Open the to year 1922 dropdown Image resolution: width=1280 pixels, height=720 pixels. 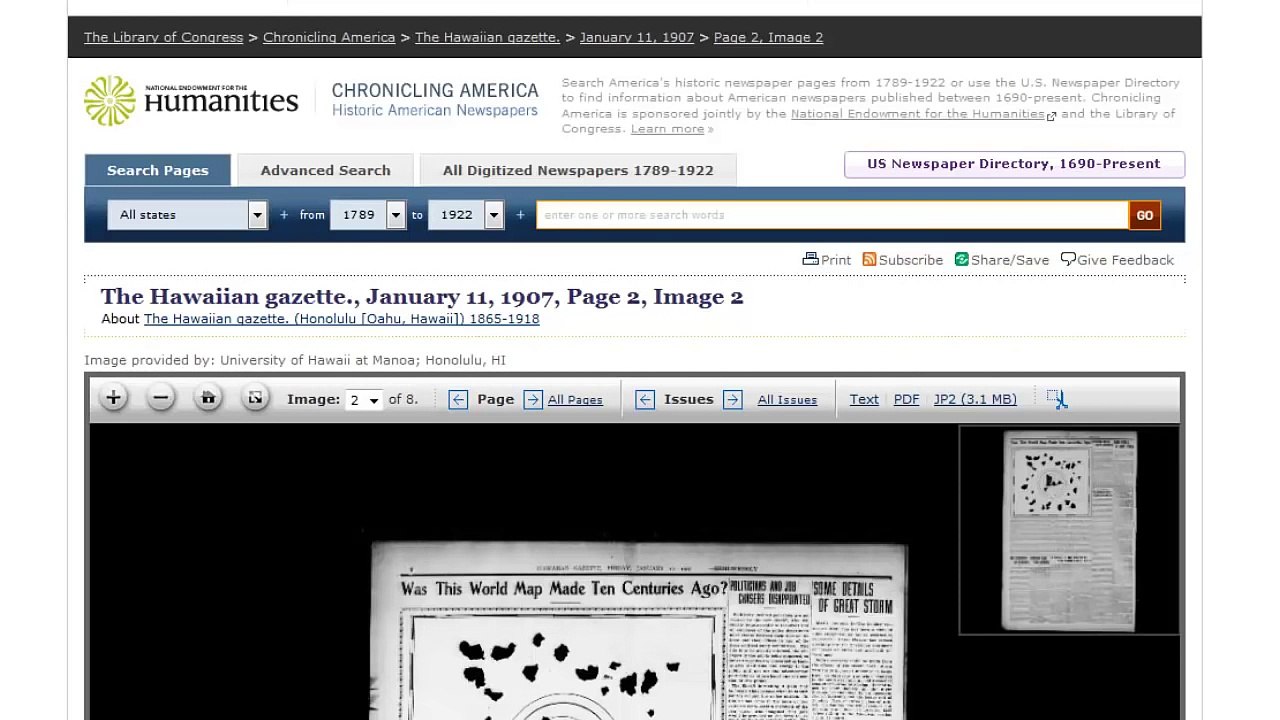465,215
